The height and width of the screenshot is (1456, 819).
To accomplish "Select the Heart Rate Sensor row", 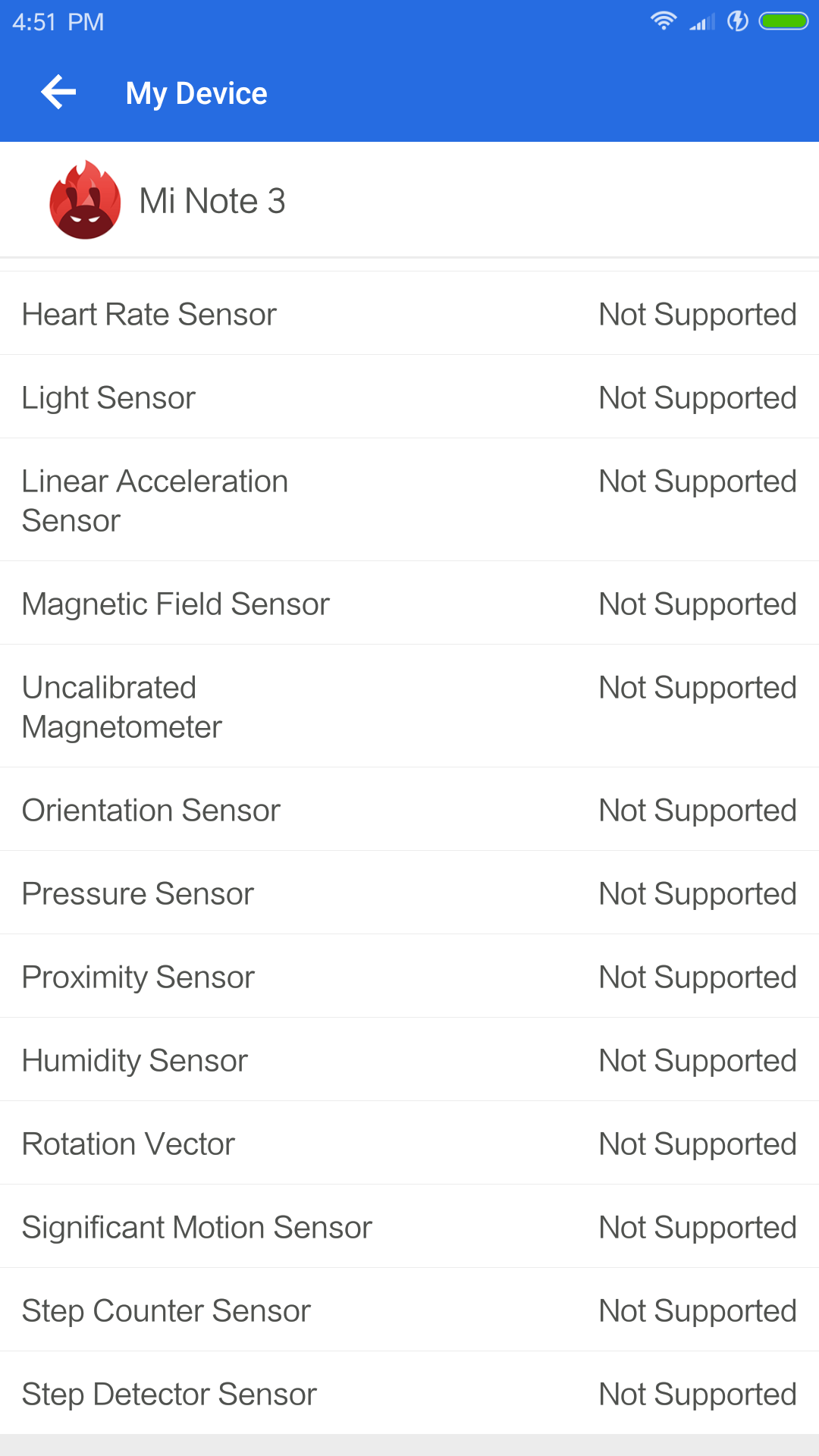I will coord(409,314).
